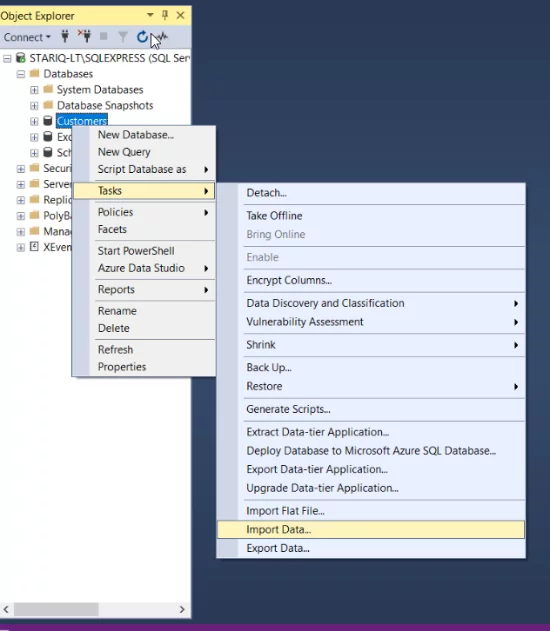This screenshot has height=631, width=550.
Task: Expand the Customers database node
Action: [34, 122]
